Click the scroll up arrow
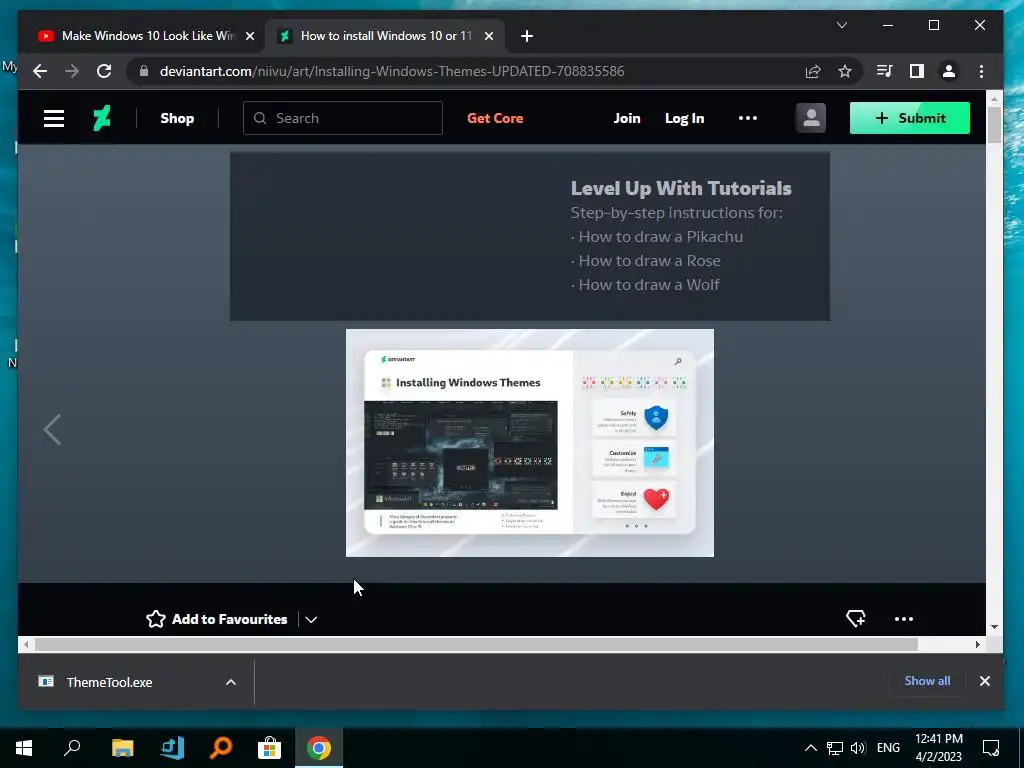 [x=994, y=99]
